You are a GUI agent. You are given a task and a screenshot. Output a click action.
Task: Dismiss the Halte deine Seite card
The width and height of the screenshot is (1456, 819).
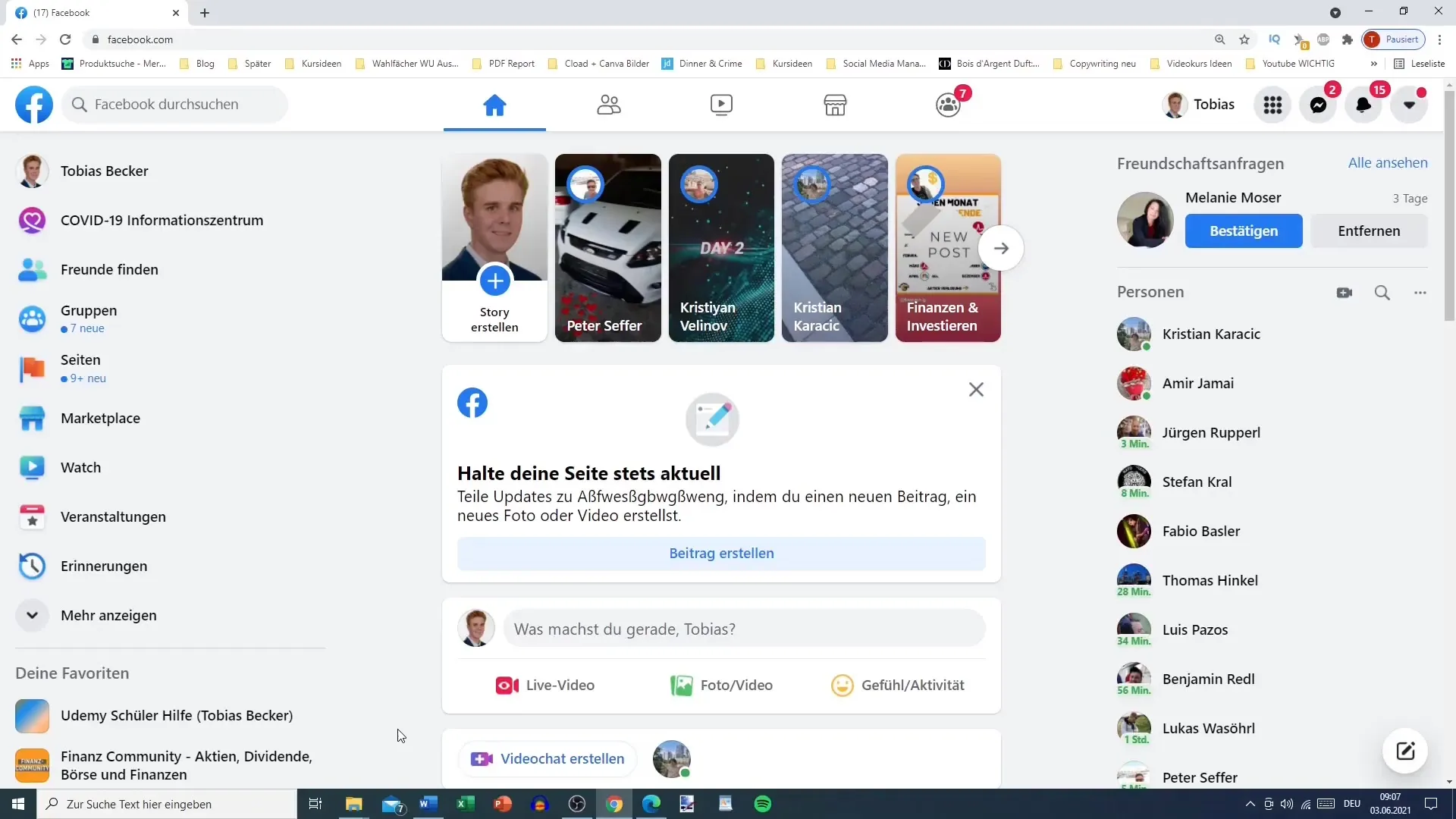[x=976, y=390]
